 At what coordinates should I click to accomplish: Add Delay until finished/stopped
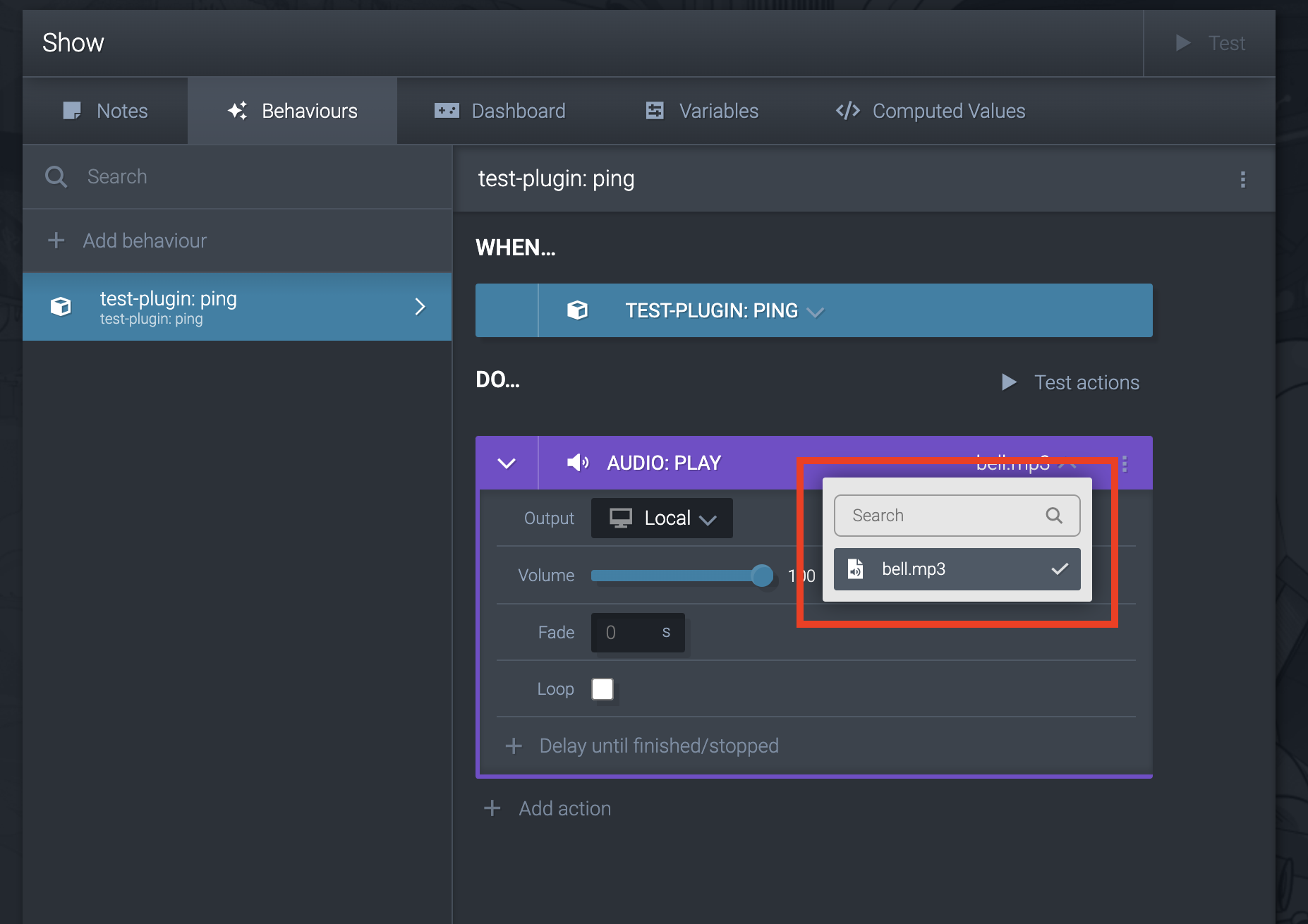tap(642, 746)
